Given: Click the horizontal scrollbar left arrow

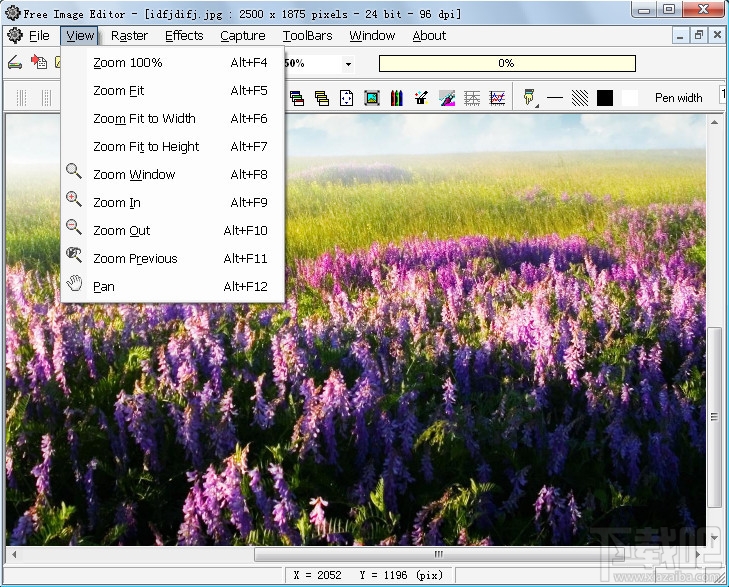Looking at the screenshot, I should tap(14, 554).
